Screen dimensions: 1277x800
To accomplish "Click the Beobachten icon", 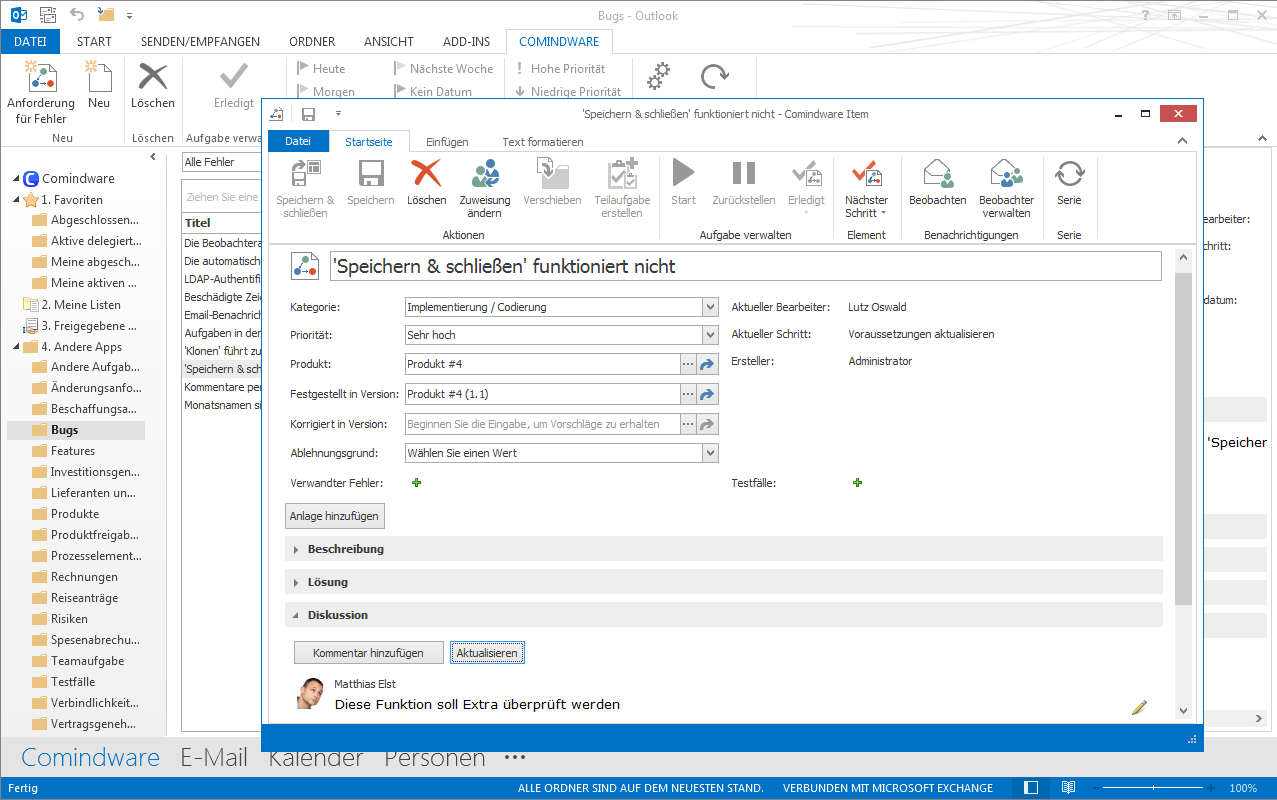I will coord(937,173).
